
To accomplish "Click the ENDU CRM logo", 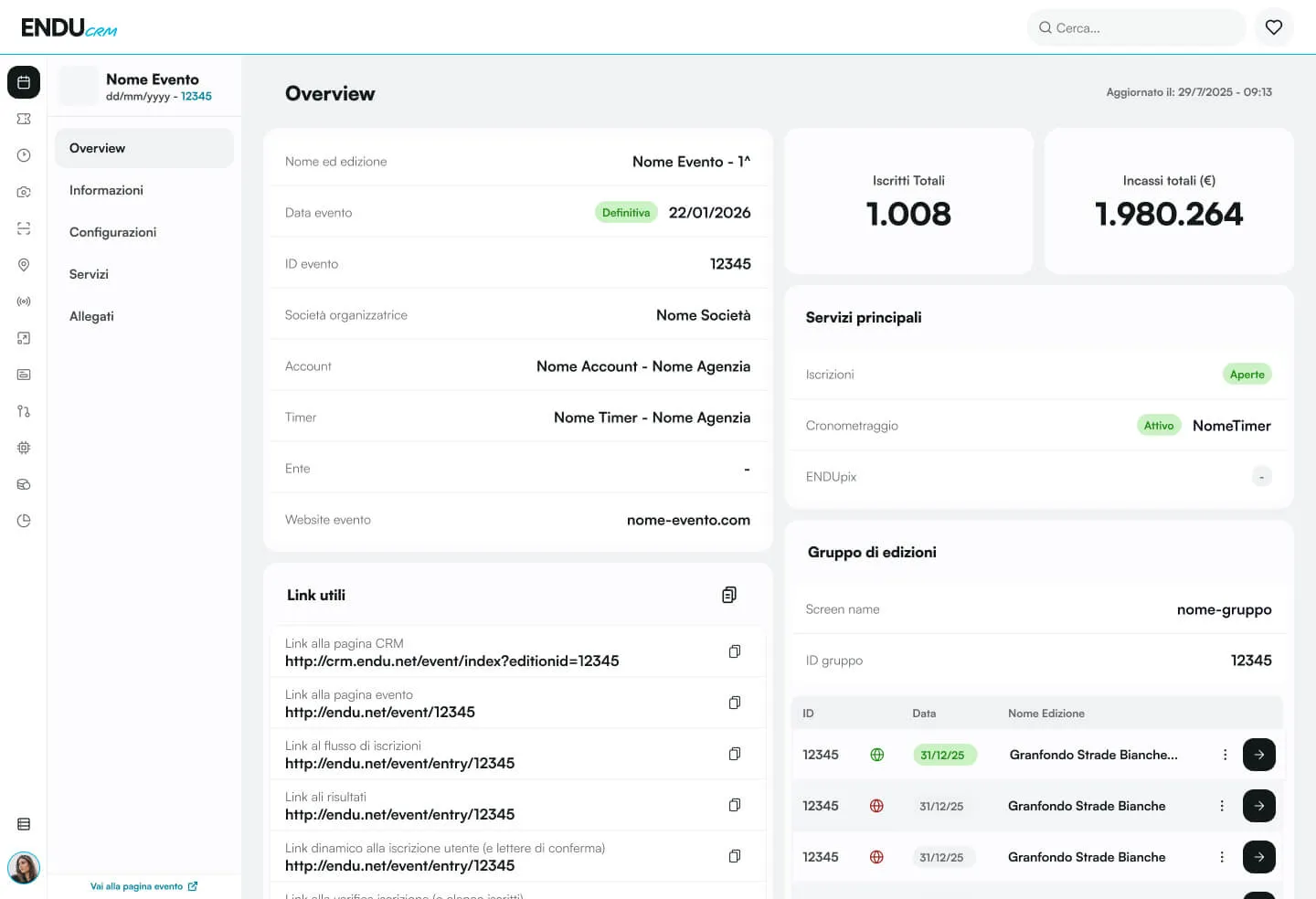I will tap(69, 27).
